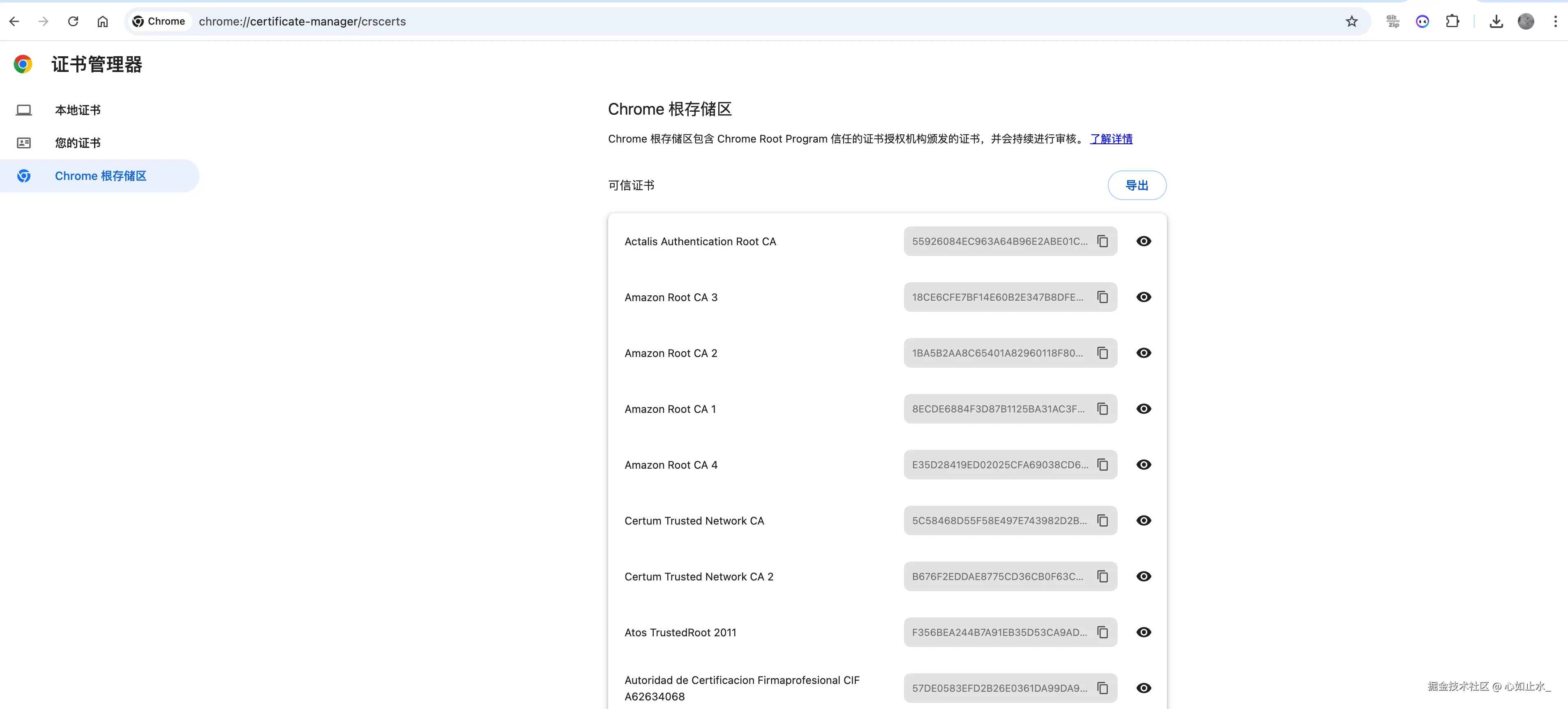This screenshot has height=709, width=1568.
Task: Open 您的证书 section
Action: pos(78,143)
